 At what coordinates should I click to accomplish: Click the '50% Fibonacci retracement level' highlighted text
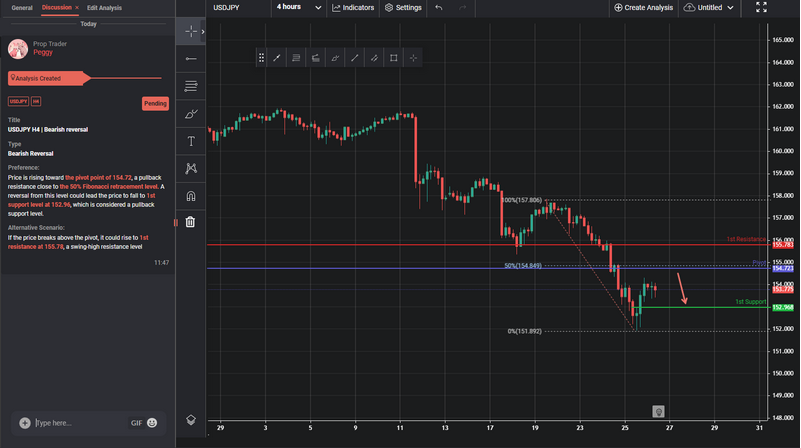point(109,186)
